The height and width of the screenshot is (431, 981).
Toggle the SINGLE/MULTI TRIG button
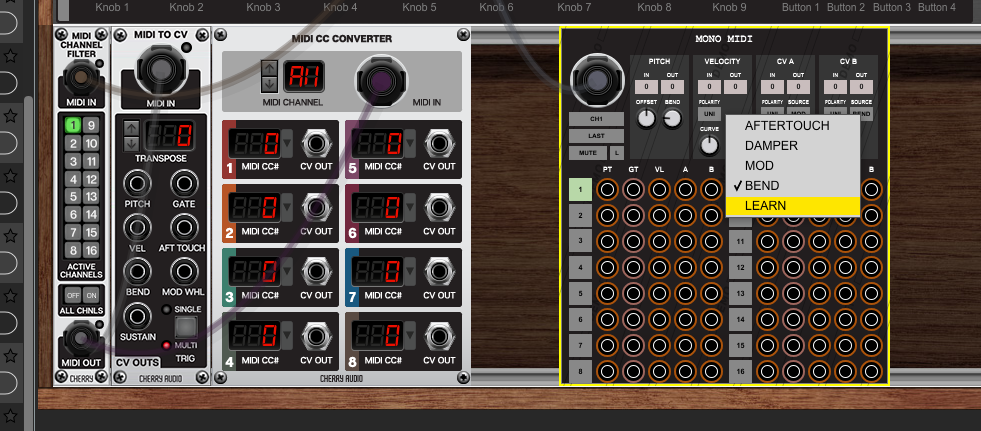coord(186,327)
